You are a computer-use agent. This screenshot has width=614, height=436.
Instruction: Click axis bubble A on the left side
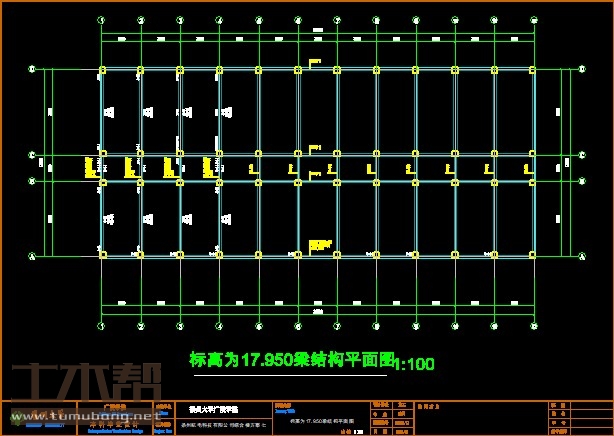pyautogui.click(x=32, y=256)
